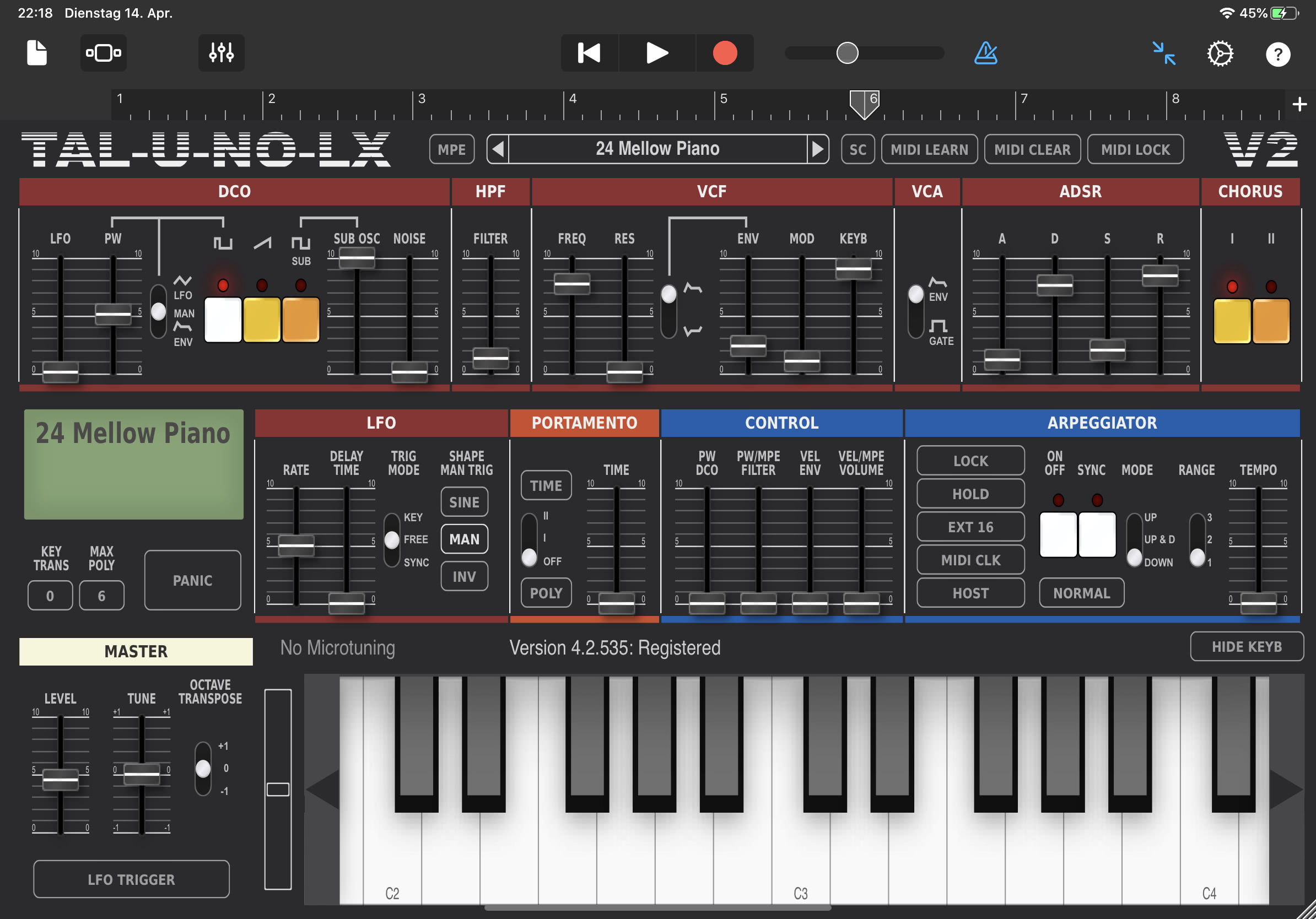The width and height of the screenshot is (1316, 919).
Task: Add a bar with the plus icon
Action: click(x=1300, y=104)
